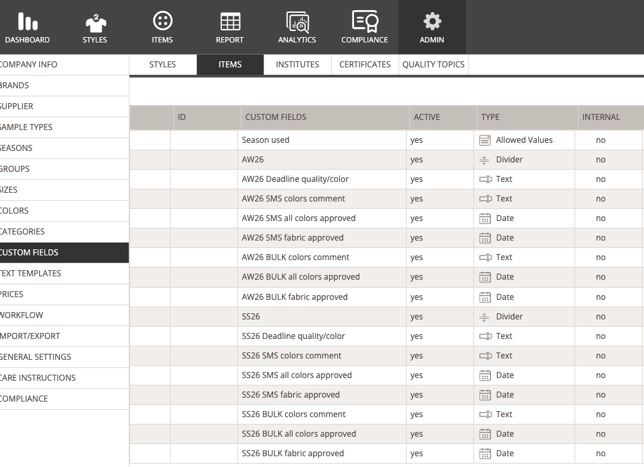The image size is (644, 467).
Task: Click Date icon in AW26 SMS all colors approved row
Action: tap(485, 219)
